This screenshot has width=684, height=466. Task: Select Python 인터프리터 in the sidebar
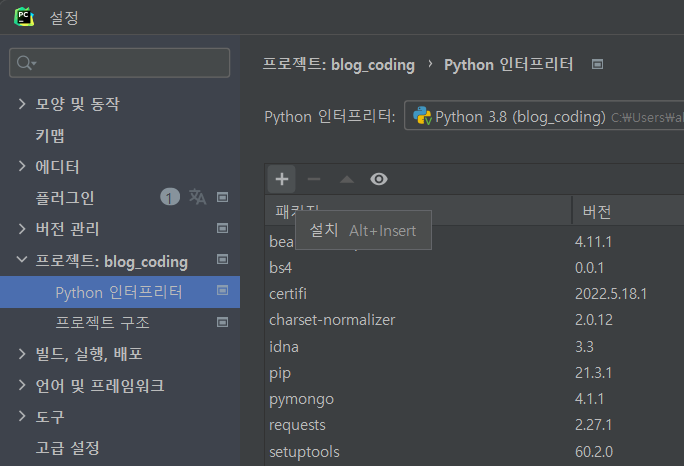coord(119,292)
